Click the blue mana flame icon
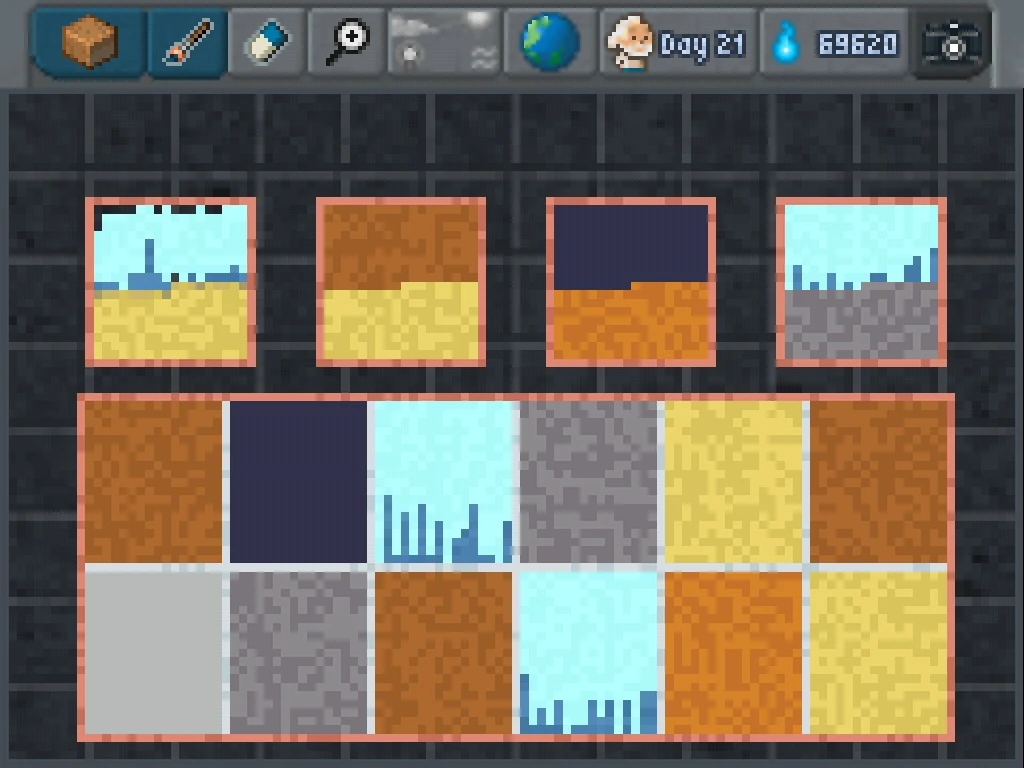 (786, 43)
